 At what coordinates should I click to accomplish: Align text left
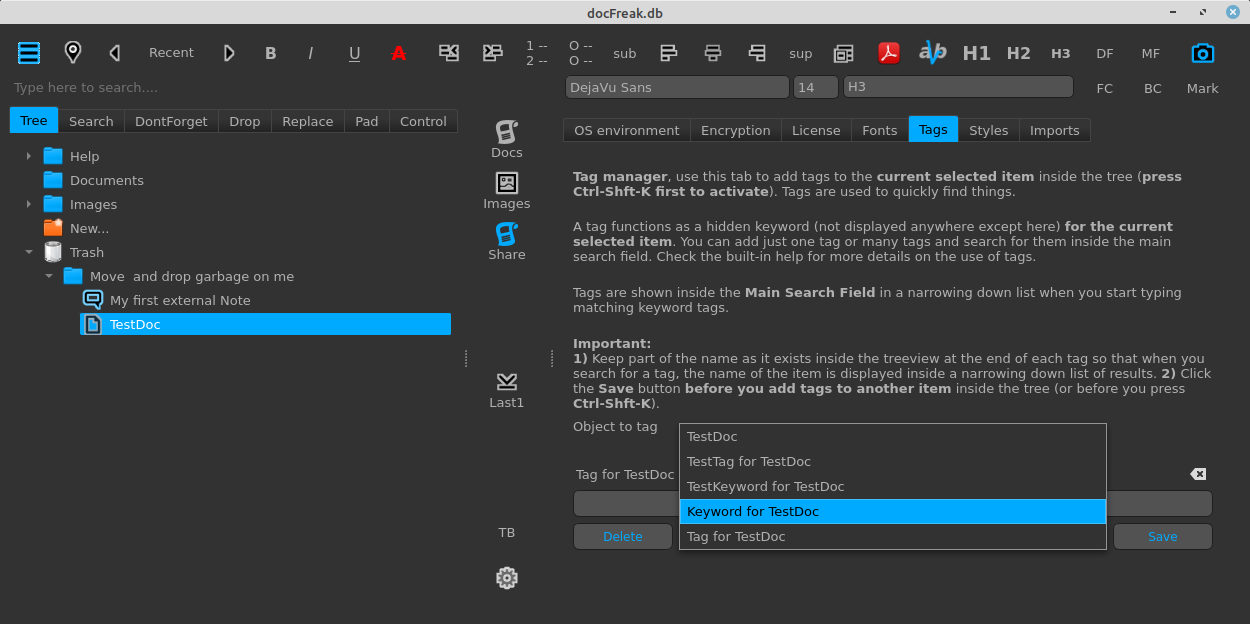coord(669,53)
